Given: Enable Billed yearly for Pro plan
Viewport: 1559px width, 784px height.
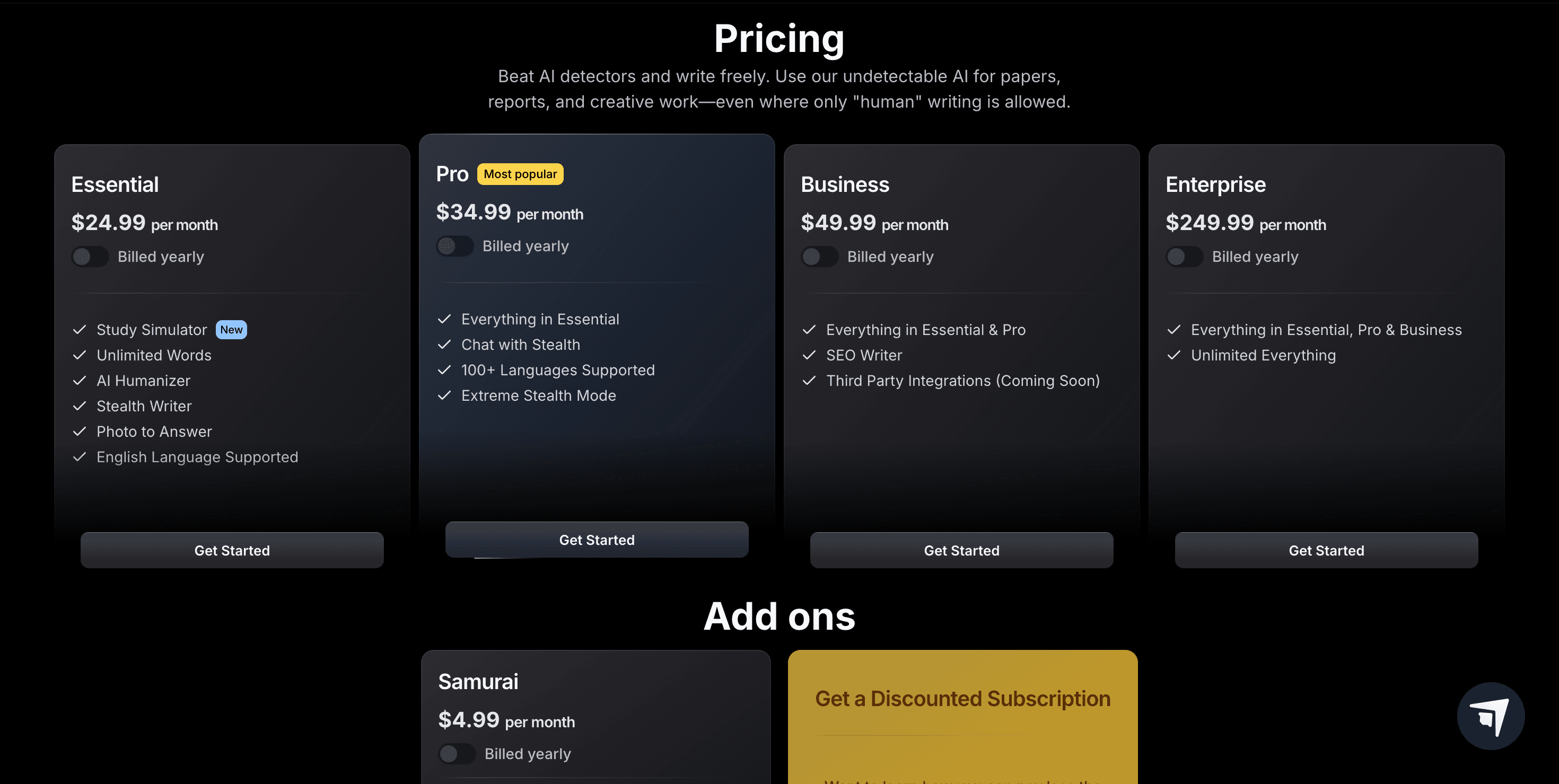Looking at the screenshot, I should pos(455,246).
